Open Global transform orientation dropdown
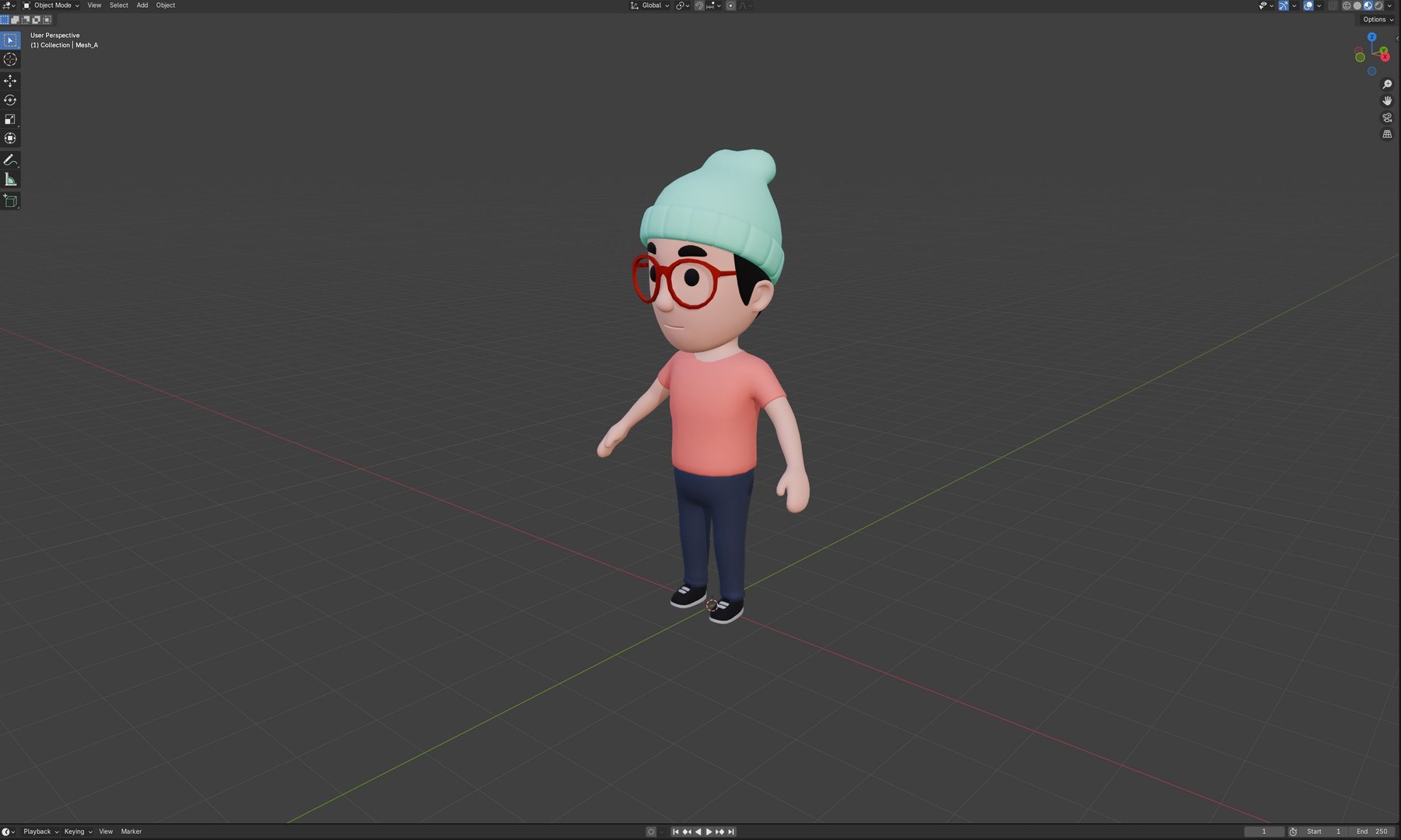This screenshot has width=1401, height=840. pyautogui.click(x=650, y=5)
